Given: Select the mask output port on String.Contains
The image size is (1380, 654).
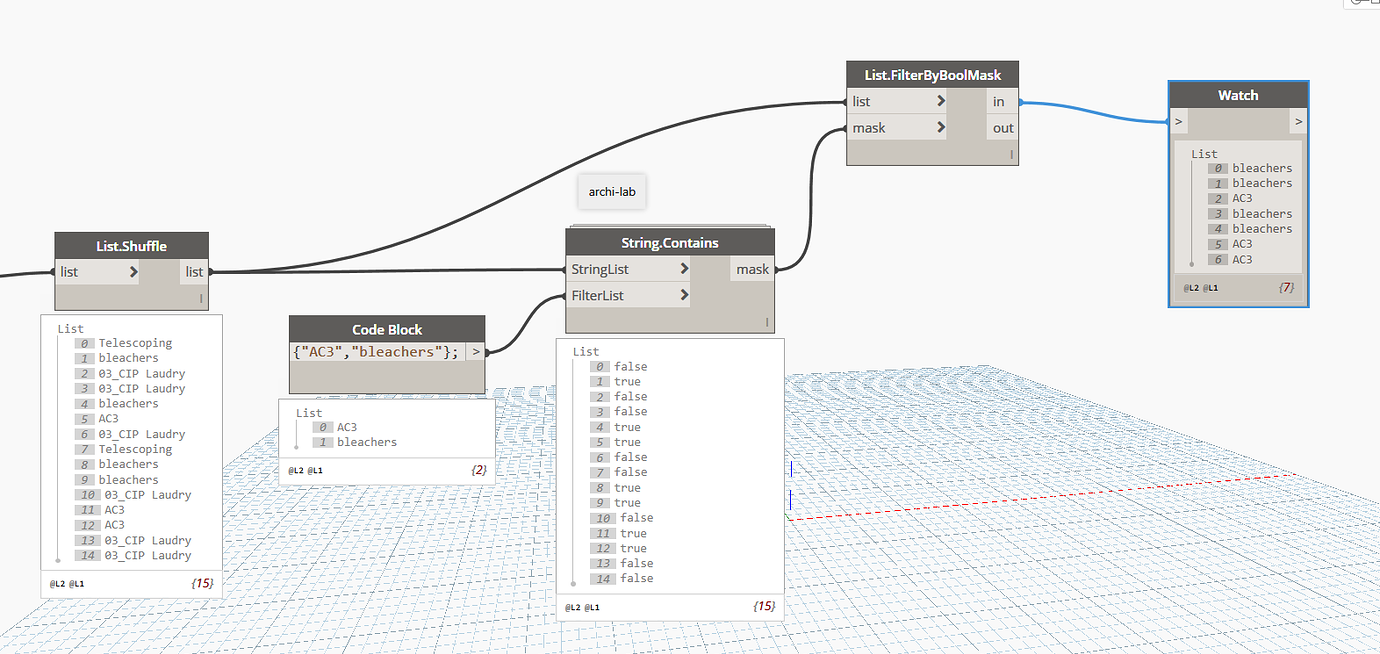Looking at the screenshot, I should pos(752,268).
